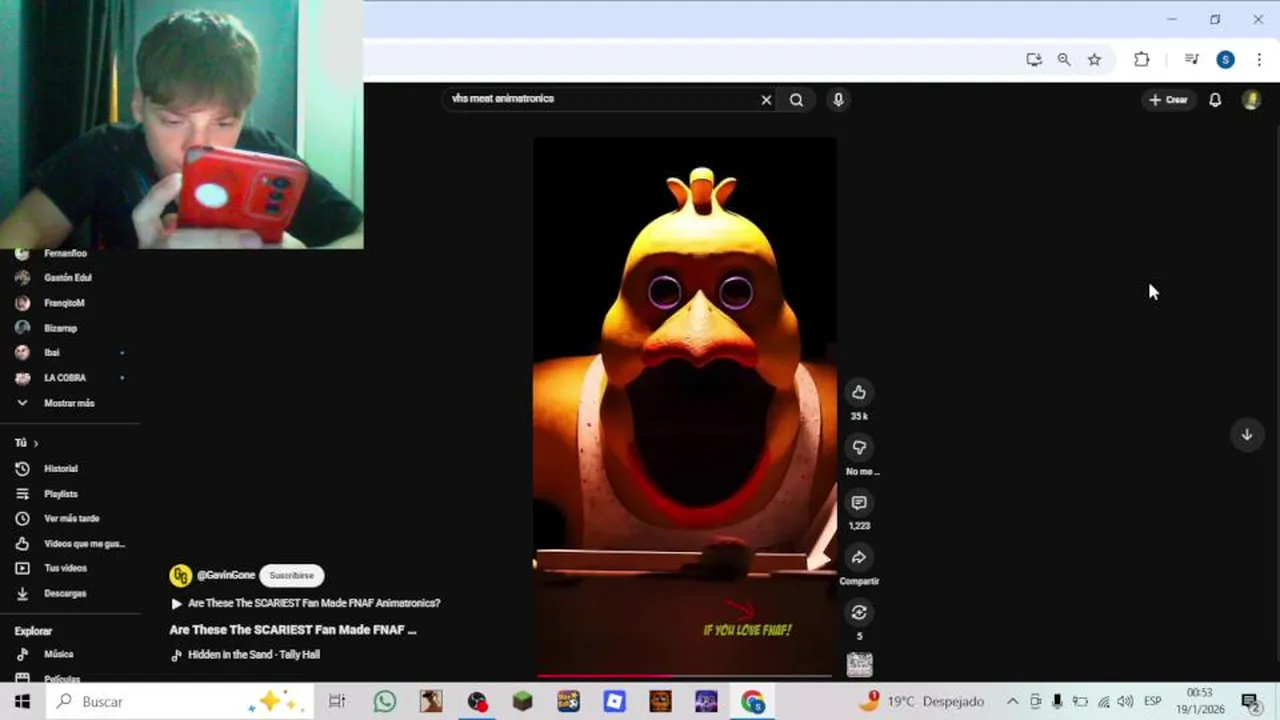Like the Short with thumbs up icon

(x=858, y=392)
